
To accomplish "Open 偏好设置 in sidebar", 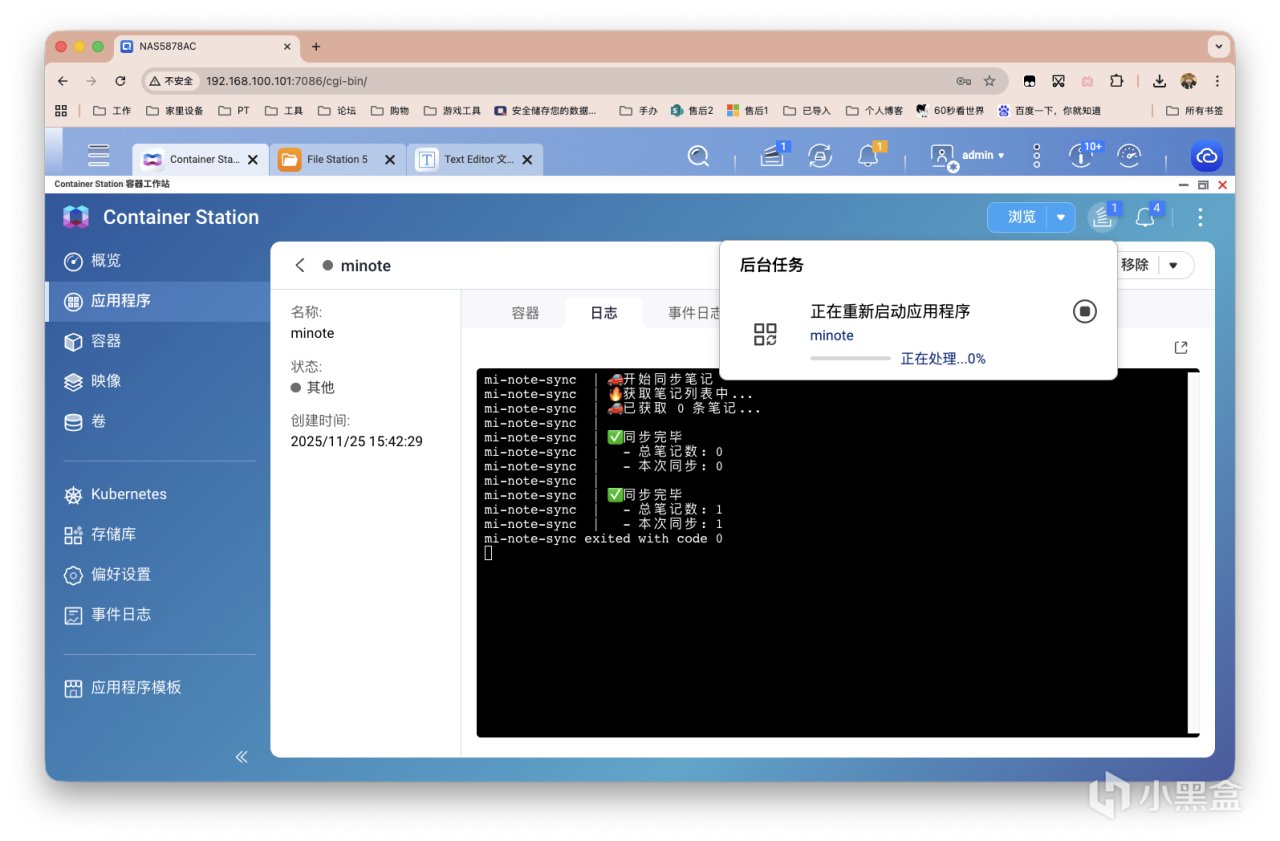I will tap(158, 574).
